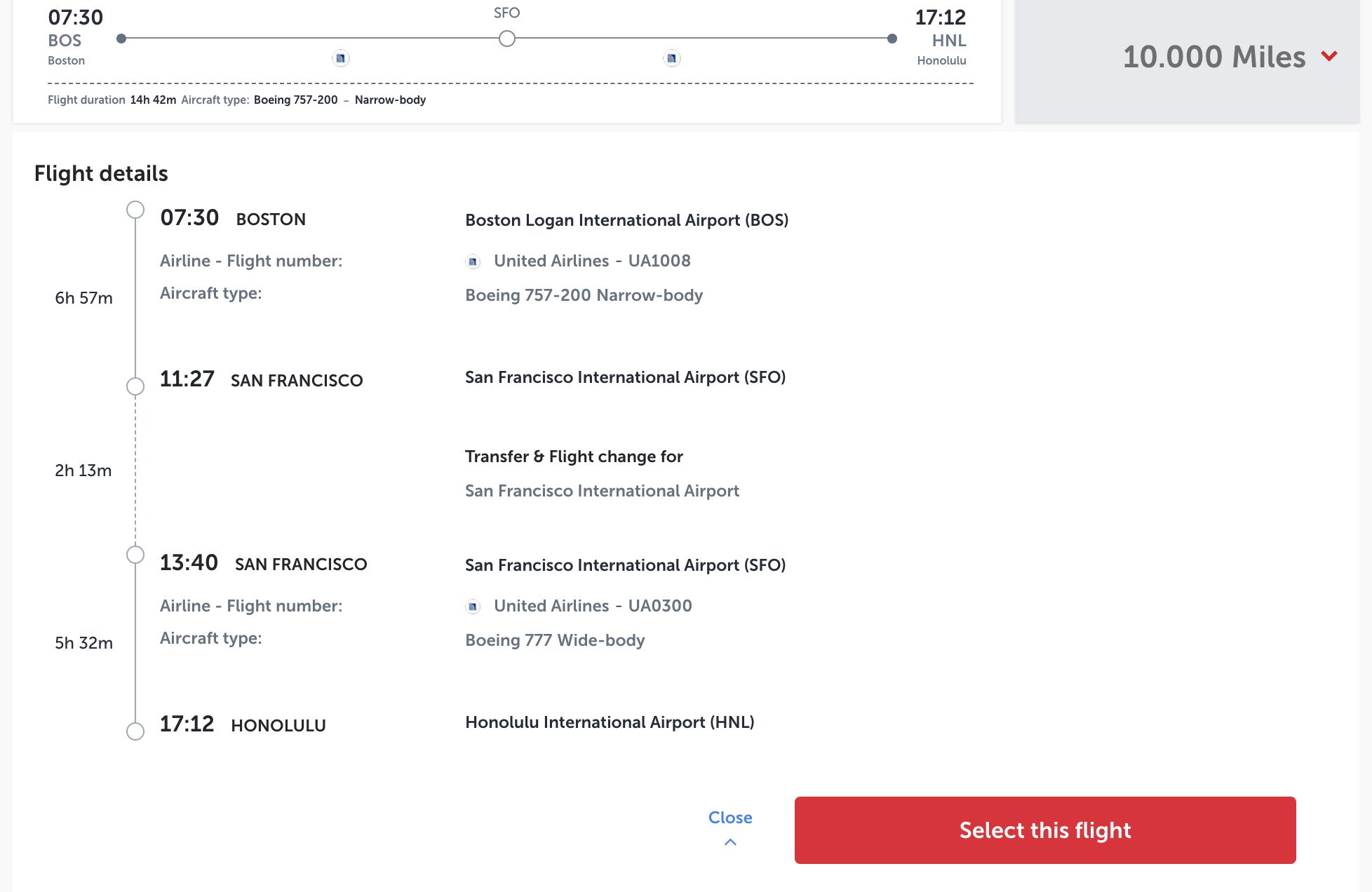Click the 13:40 San Francisco departure node
Viewport: 1372px width, 892px height.
point(135,555)
